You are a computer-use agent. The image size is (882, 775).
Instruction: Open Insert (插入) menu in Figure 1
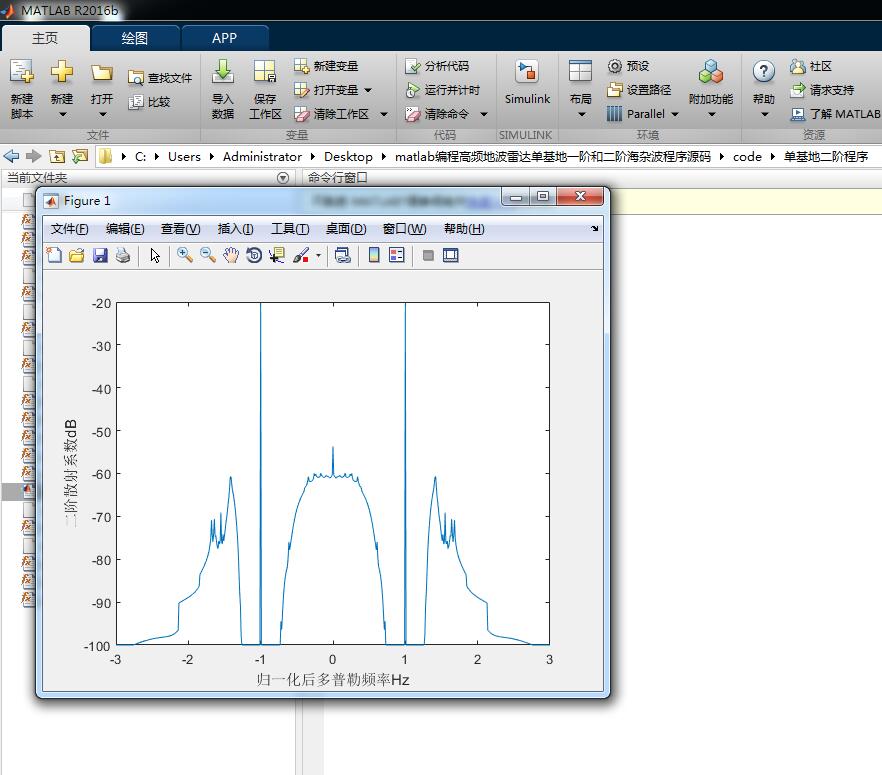235,229
